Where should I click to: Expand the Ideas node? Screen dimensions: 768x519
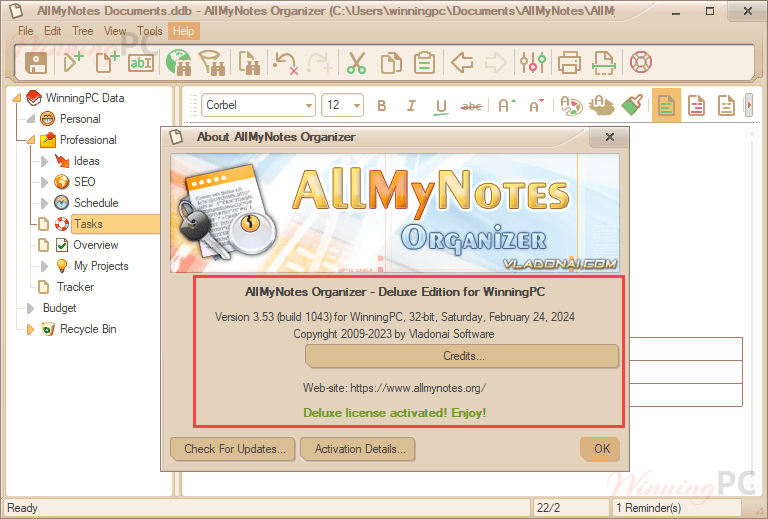45,161
